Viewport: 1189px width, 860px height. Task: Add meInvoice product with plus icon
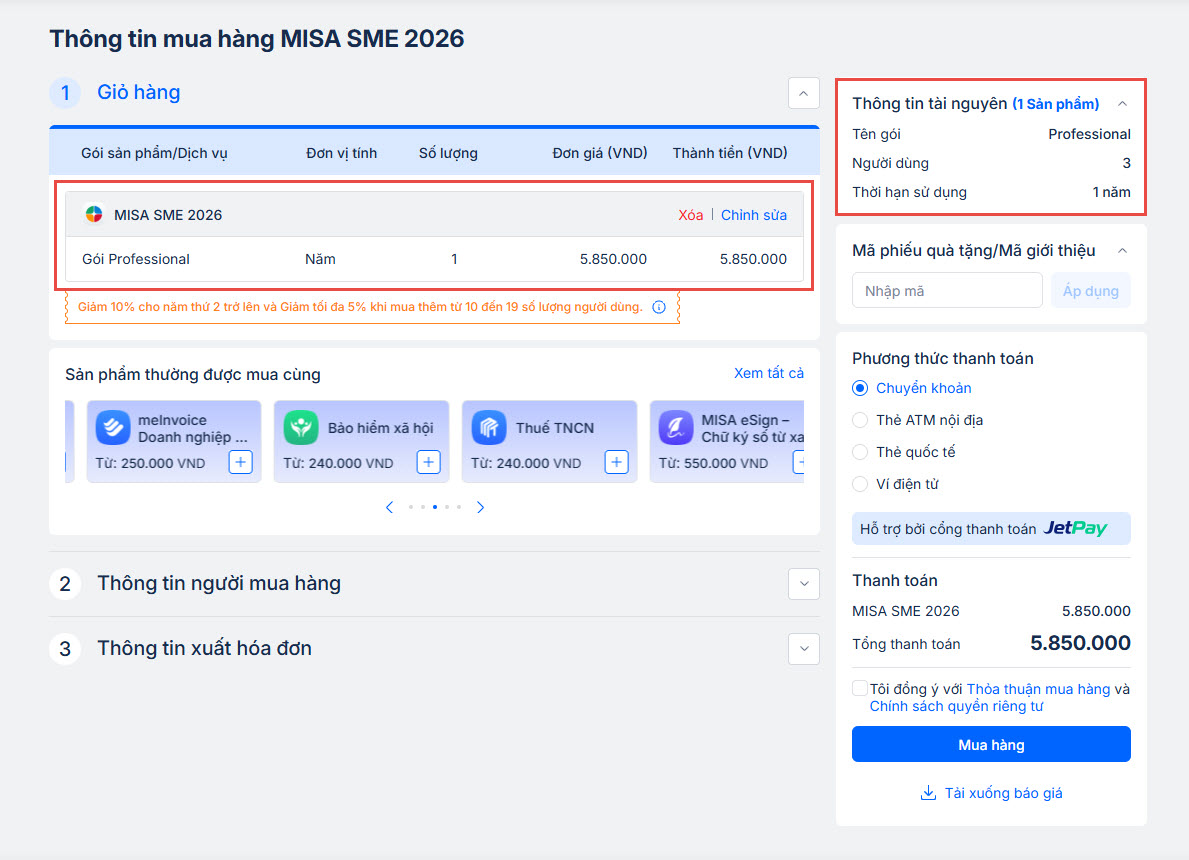coord(240,462)
